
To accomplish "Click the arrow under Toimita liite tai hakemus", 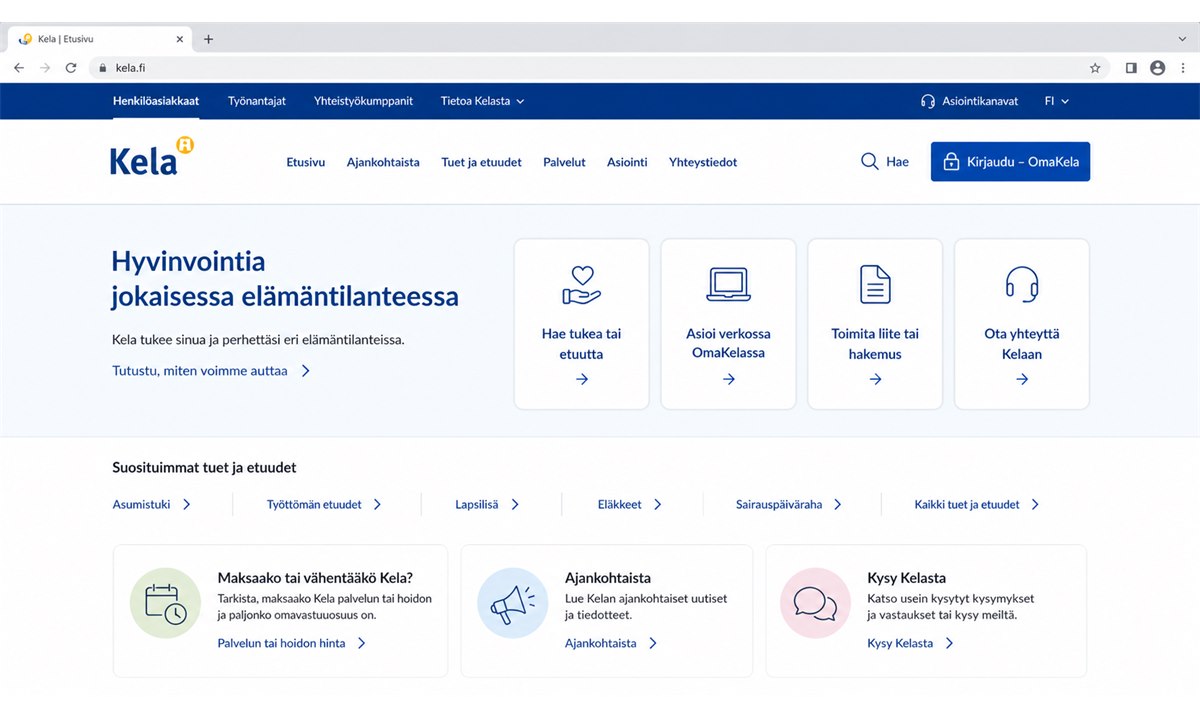I will [875, 379].
